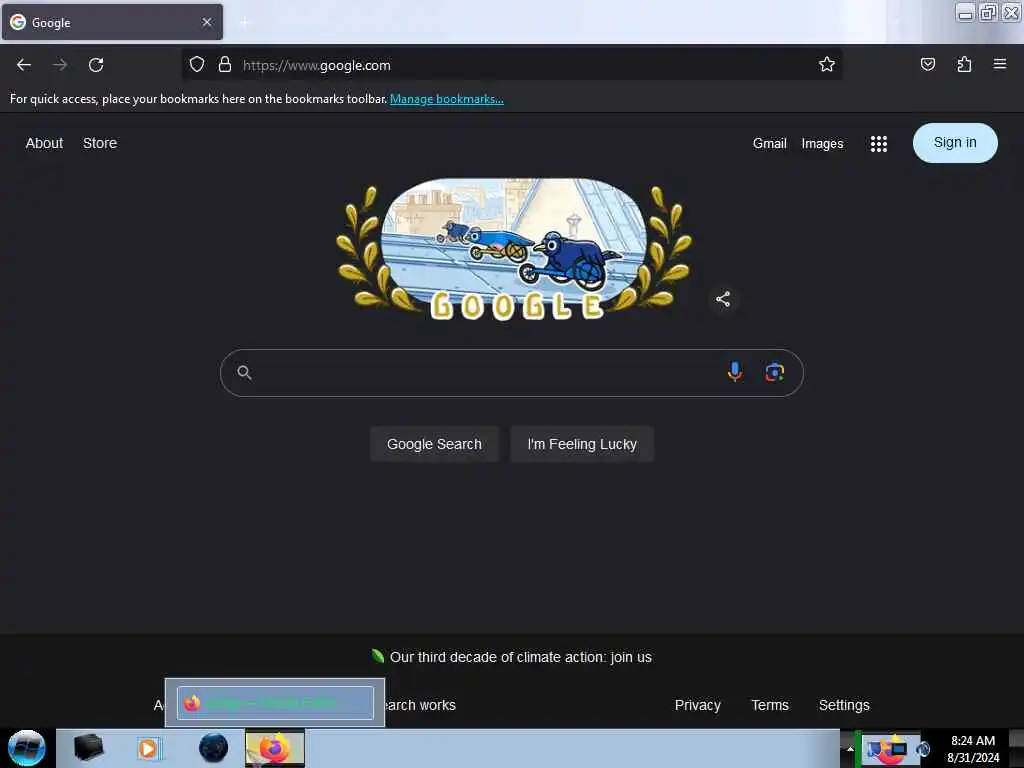Viewport: 1024px width, 768px height.
Task: Open a new tab with plus button
Action: [x=244, y=23]
